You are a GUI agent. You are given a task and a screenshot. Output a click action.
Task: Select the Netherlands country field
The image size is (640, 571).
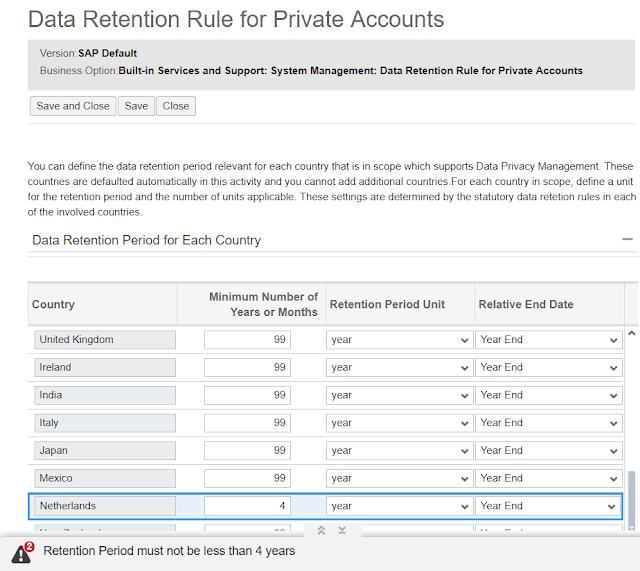tap(104, 506)
